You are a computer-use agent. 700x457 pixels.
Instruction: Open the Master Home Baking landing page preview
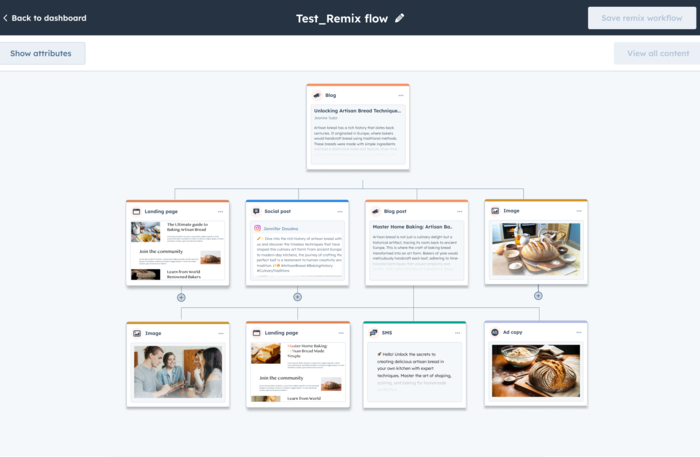298,372
